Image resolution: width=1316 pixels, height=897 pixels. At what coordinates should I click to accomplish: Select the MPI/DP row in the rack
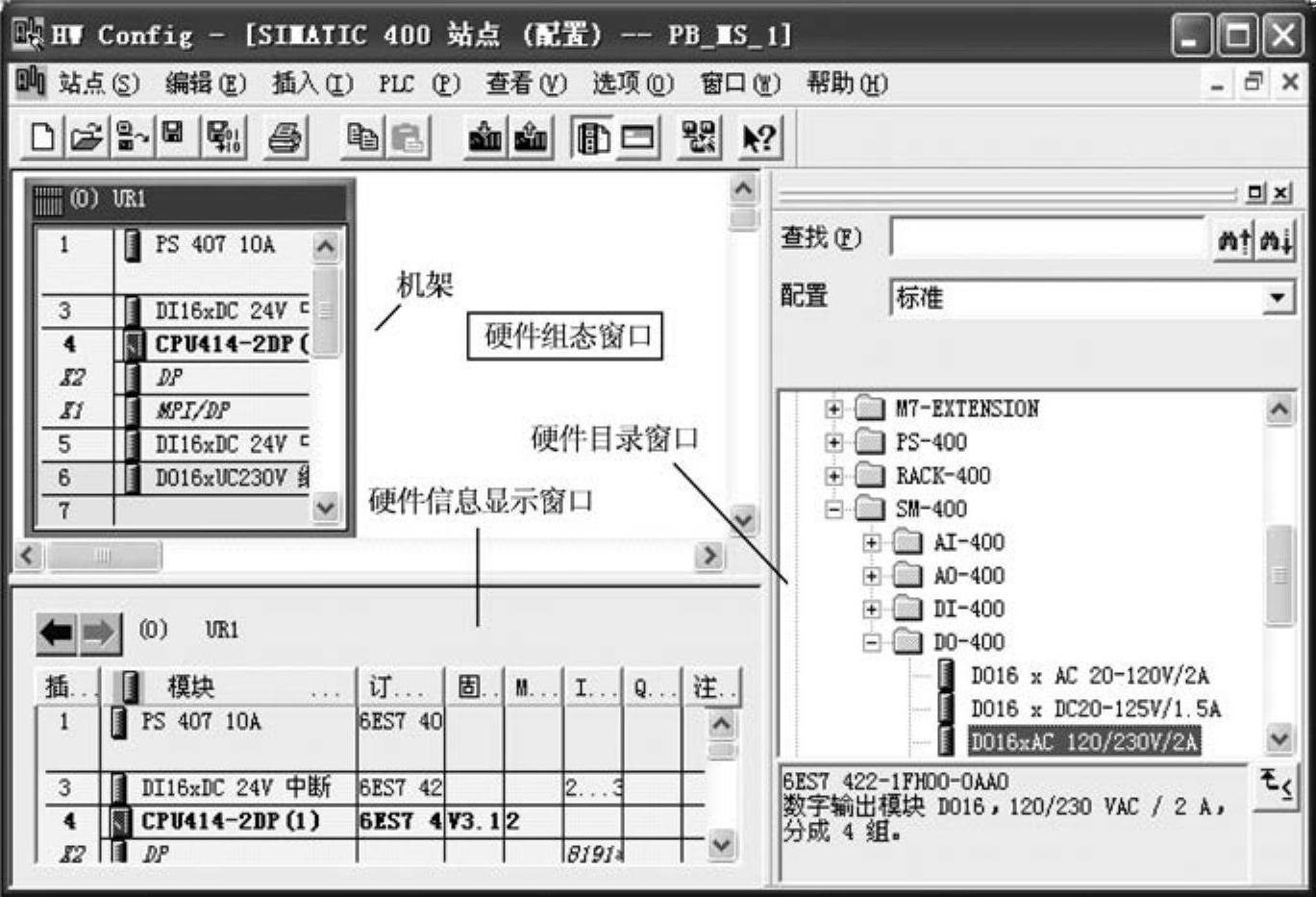[x=192, y=411]
